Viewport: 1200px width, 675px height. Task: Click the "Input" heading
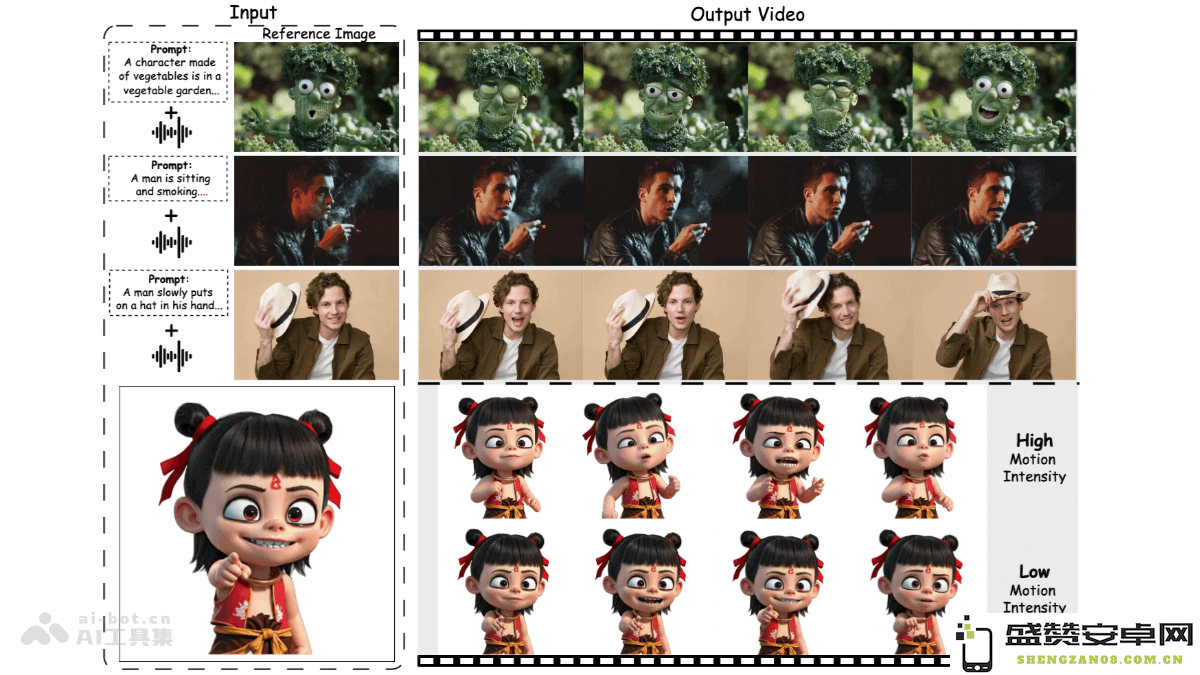(254, 12)
